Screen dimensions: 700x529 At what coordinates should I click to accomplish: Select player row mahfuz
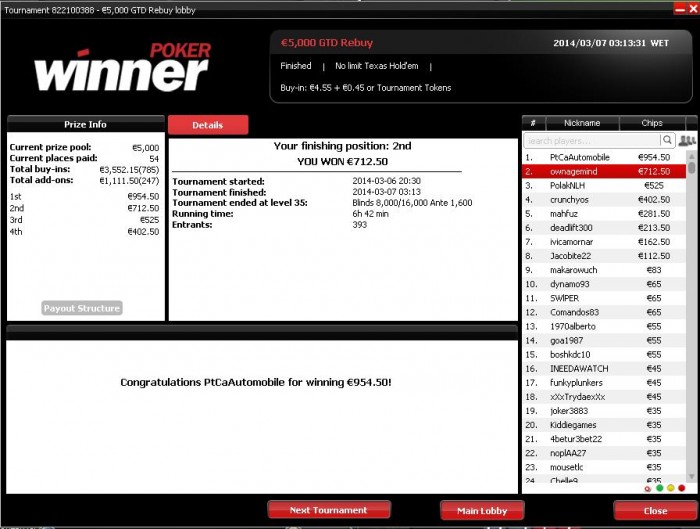(x=604, y=213)
